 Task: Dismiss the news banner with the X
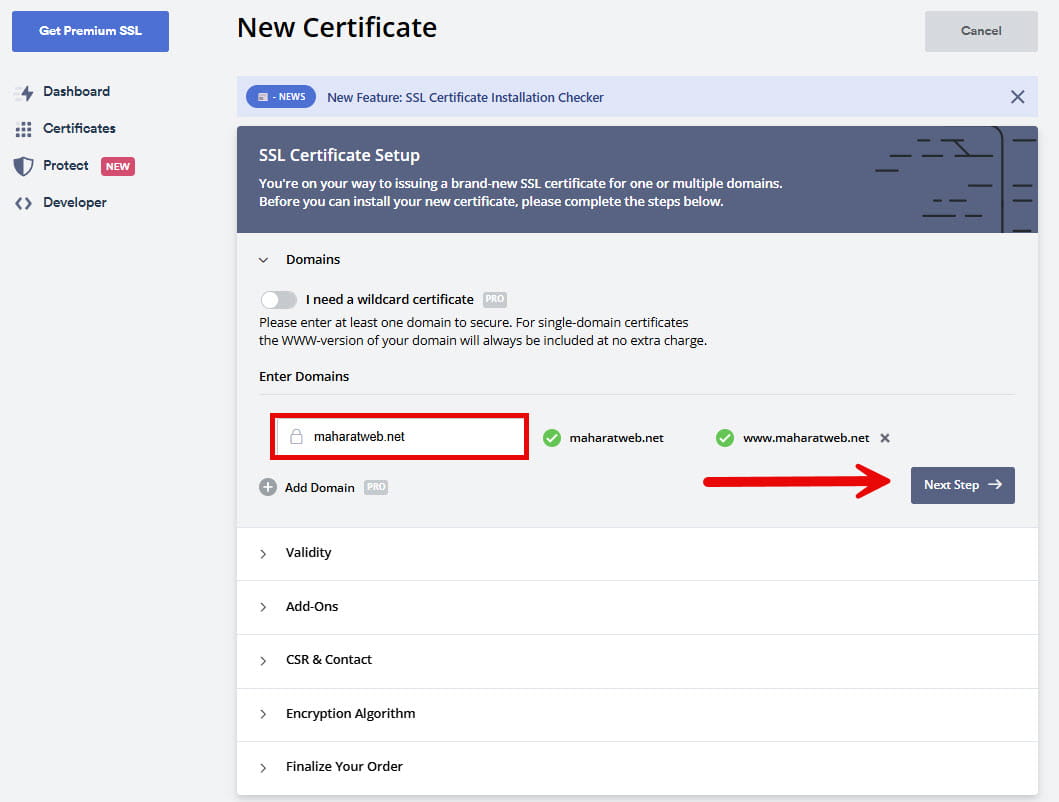pos(1017,97)
